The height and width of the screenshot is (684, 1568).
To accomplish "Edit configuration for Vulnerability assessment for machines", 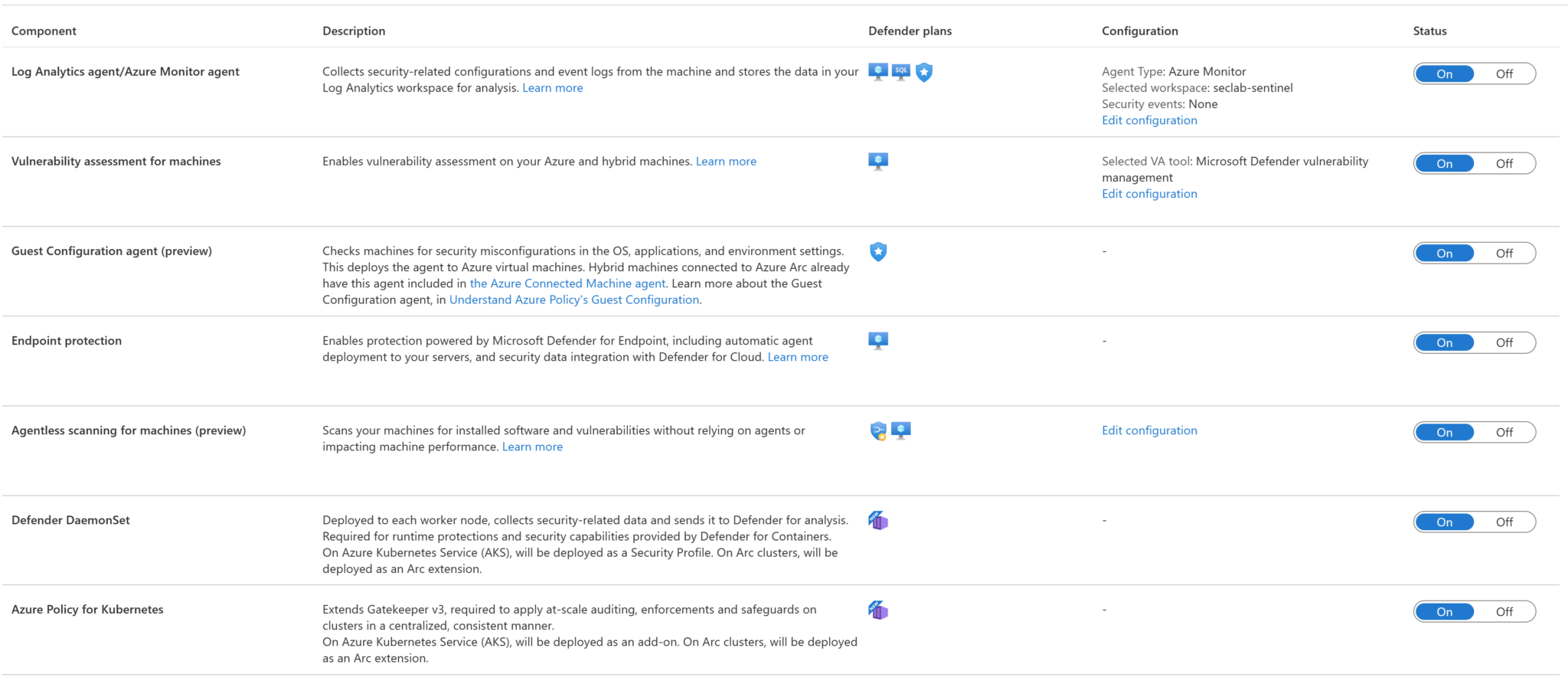I will (x=1149, y=193).
